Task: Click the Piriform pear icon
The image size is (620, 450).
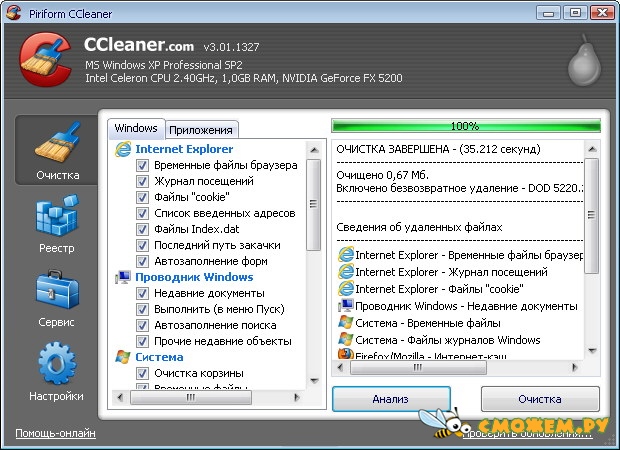Action: [x=584, y=60]
